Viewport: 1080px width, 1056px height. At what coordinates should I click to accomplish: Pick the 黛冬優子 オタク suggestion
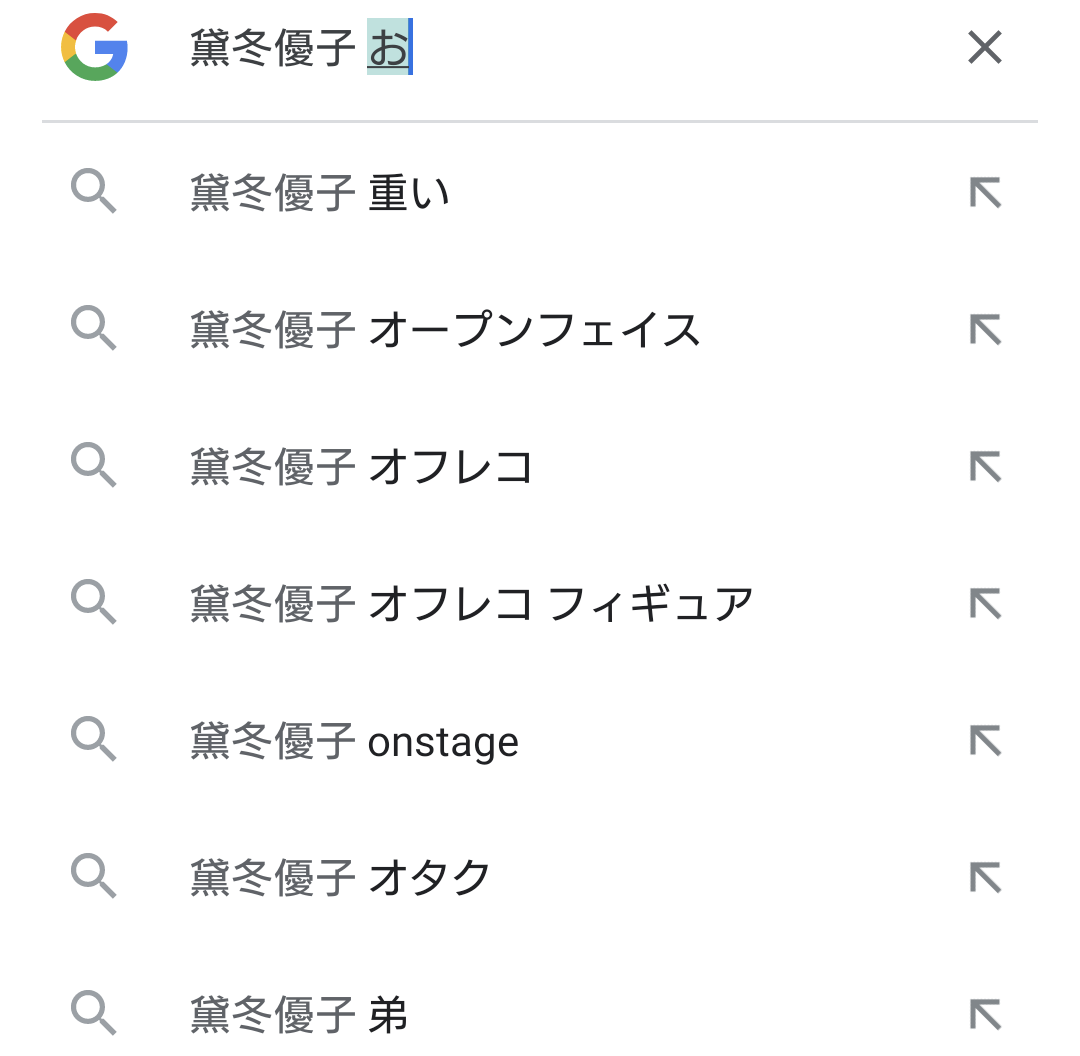coord(341,879)
